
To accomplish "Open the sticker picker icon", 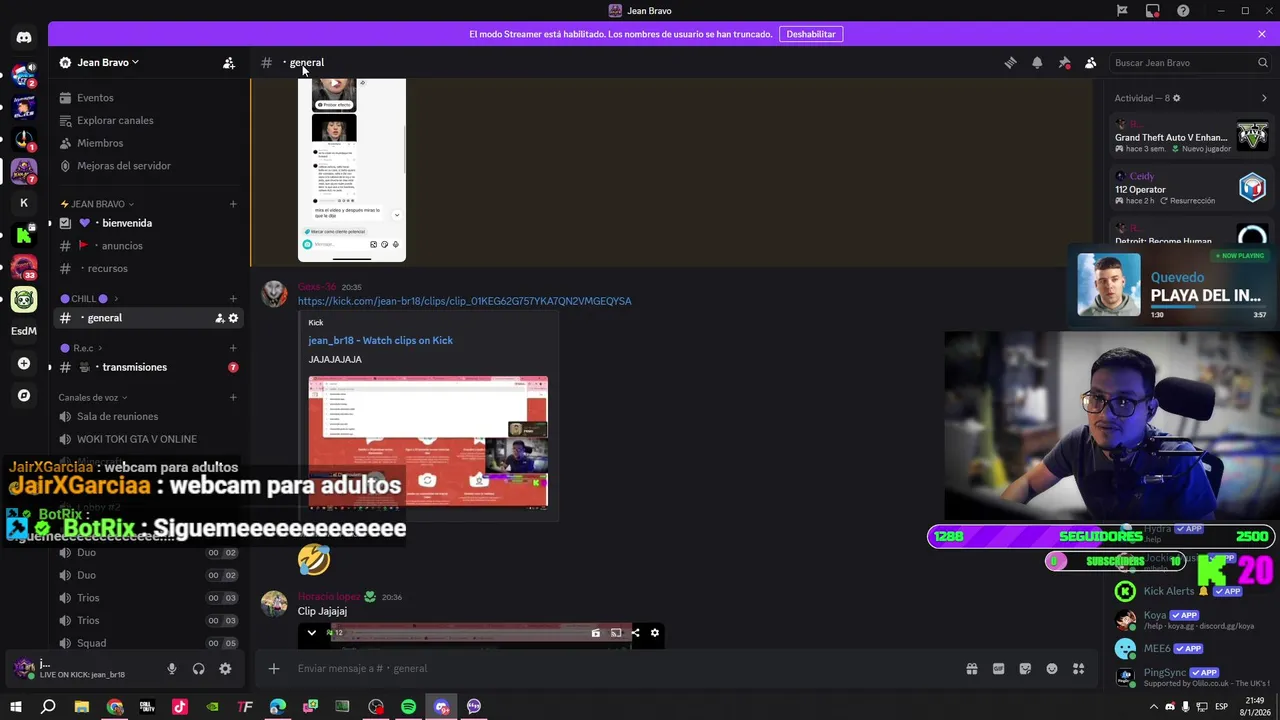I will [x=1025, y=669].
